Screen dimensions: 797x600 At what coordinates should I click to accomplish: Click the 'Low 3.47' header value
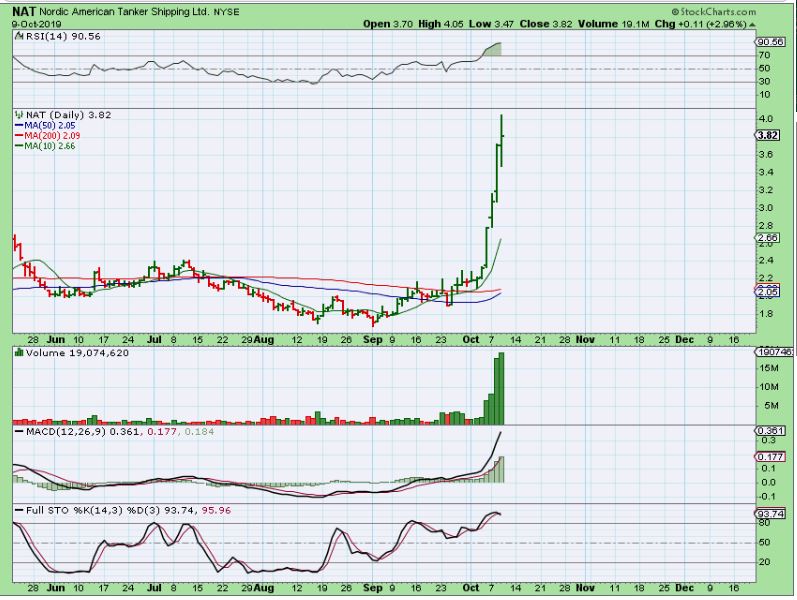(x=491, y=24)
